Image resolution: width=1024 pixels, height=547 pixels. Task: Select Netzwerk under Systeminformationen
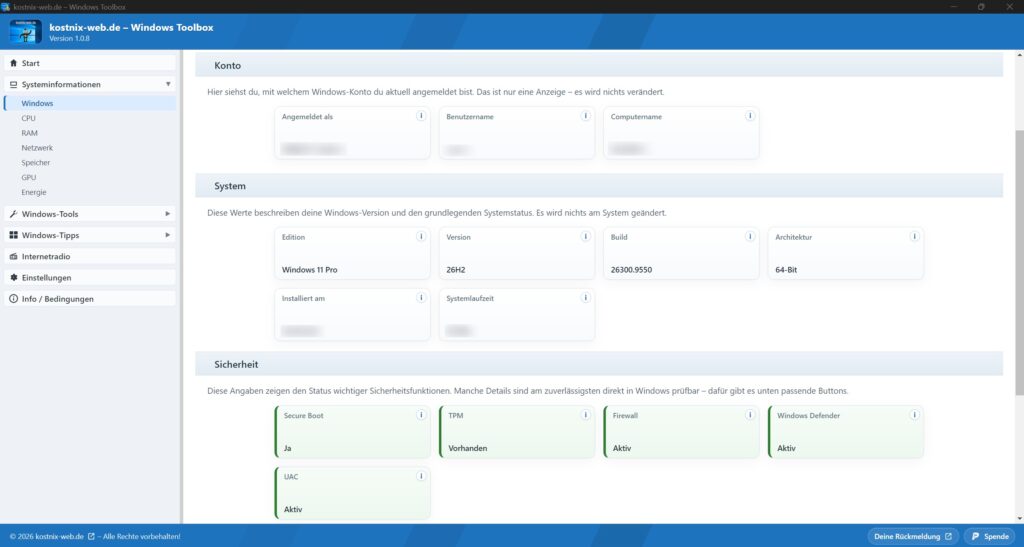(37, 148)
